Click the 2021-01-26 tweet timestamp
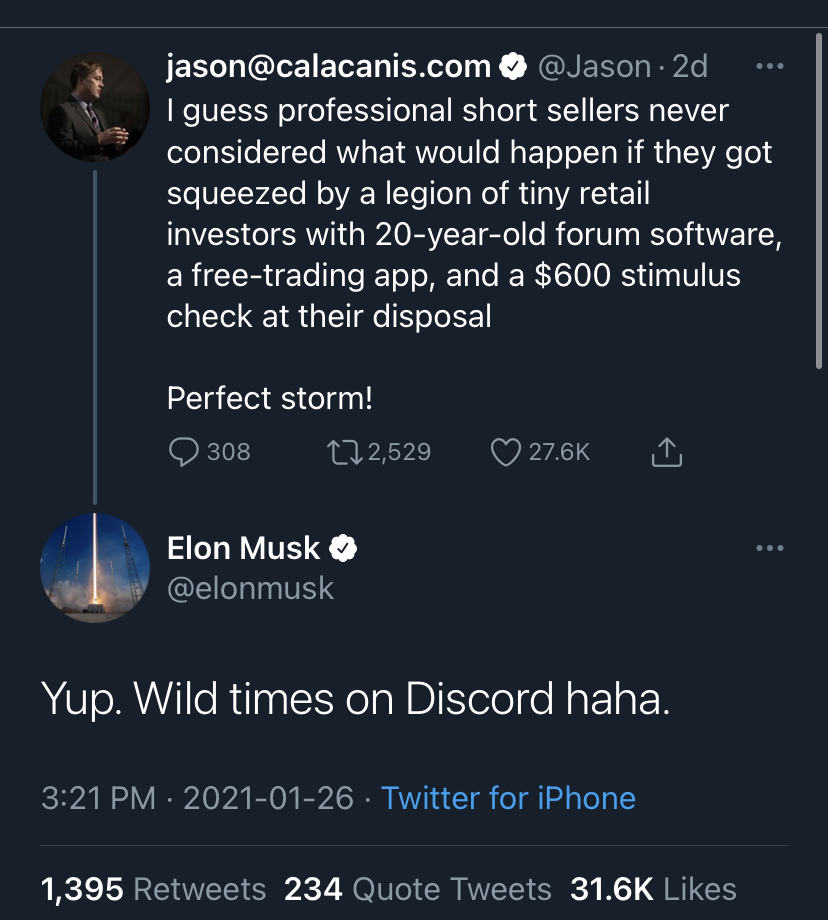The image size is (828, 920). [267, 798]
